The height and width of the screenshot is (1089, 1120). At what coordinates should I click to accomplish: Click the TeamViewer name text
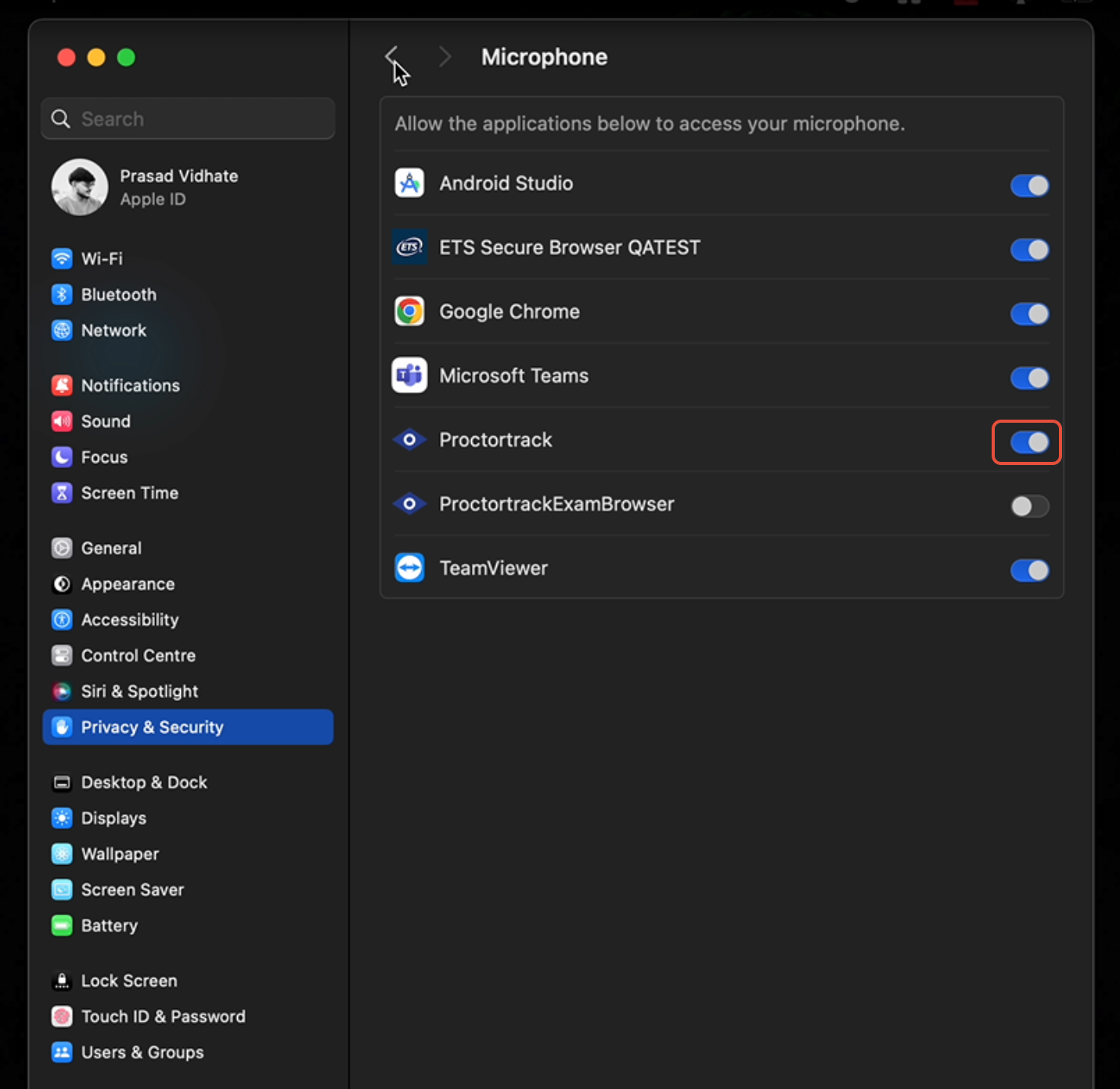[x=494, y=568]
